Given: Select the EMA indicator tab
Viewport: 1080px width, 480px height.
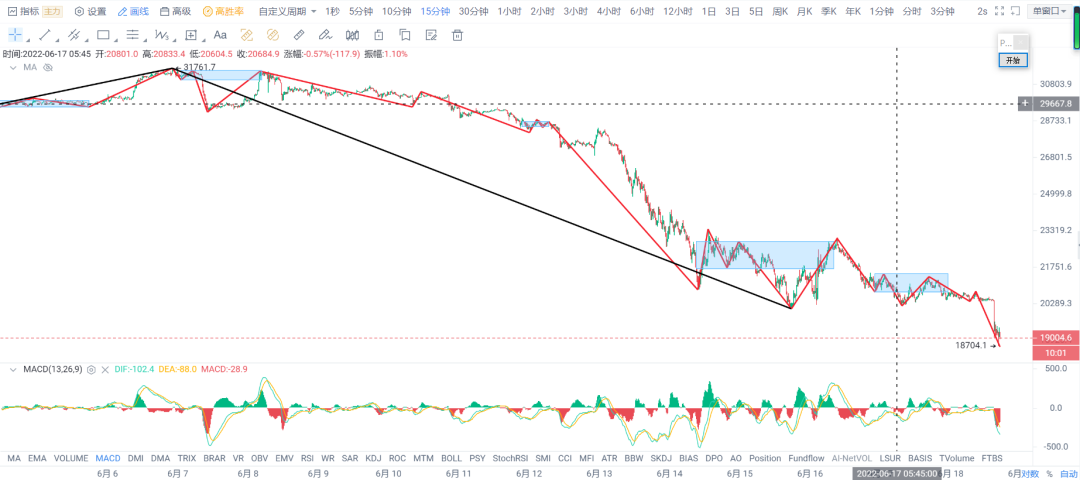Looking at the screenshot, I should (x=38, y=458).
